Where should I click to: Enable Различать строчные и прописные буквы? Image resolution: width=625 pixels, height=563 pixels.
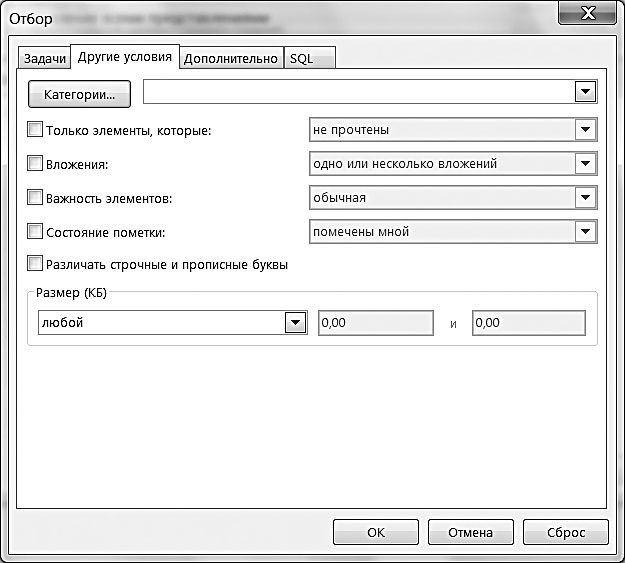point(35,264)
